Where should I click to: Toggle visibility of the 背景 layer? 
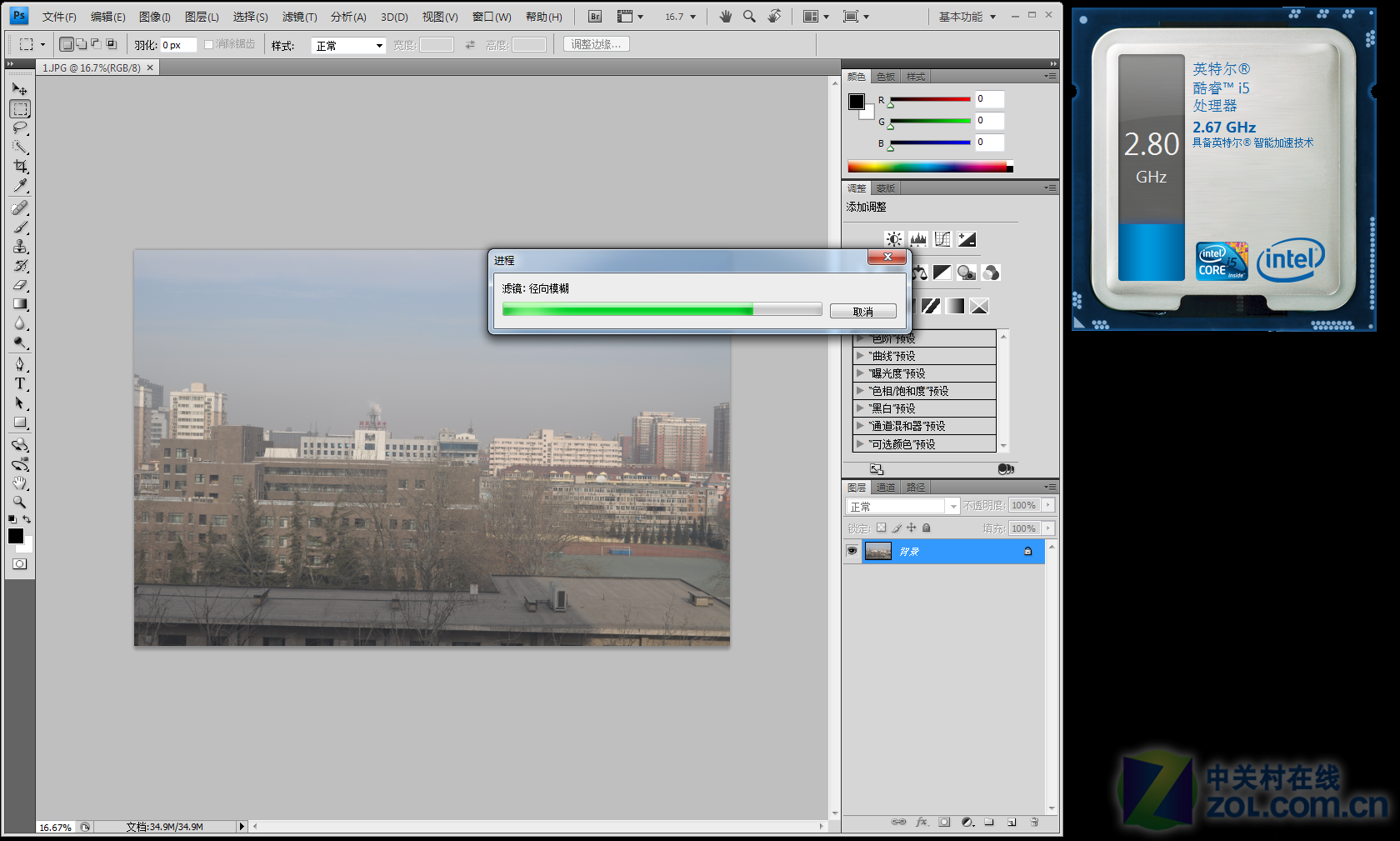click(x=852, y=551)
